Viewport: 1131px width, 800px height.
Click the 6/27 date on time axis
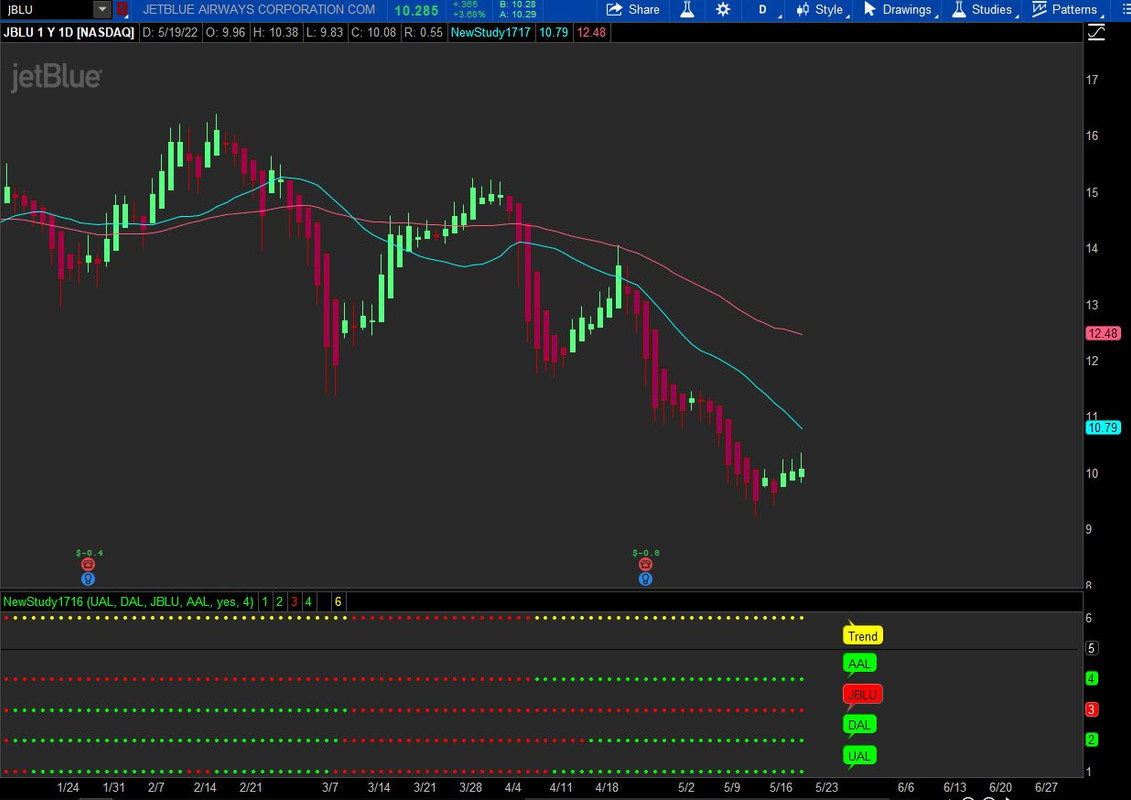click(1046, 787)
